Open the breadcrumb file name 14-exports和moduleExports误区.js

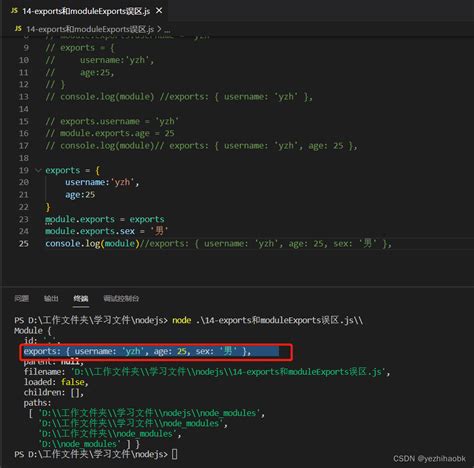click(90, 29)
